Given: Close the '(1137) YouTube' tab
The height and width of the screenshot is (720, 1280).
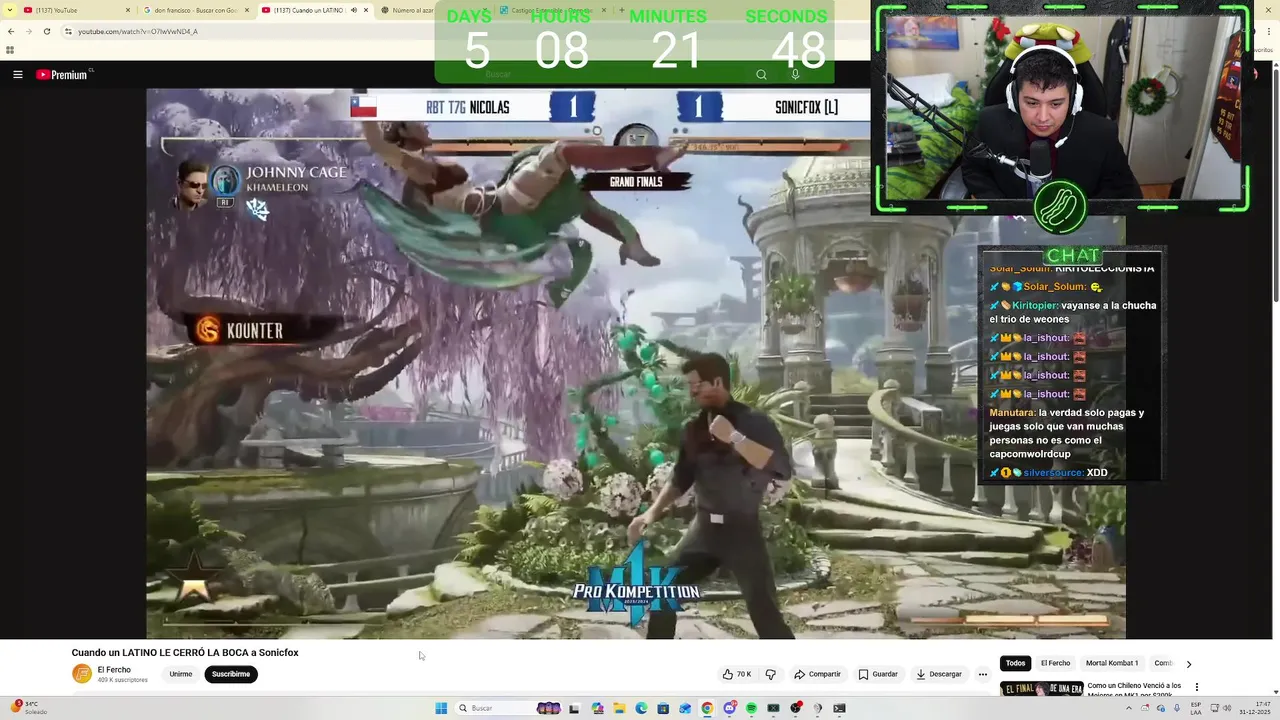Looking at the screenshot, I should [128, 10].
